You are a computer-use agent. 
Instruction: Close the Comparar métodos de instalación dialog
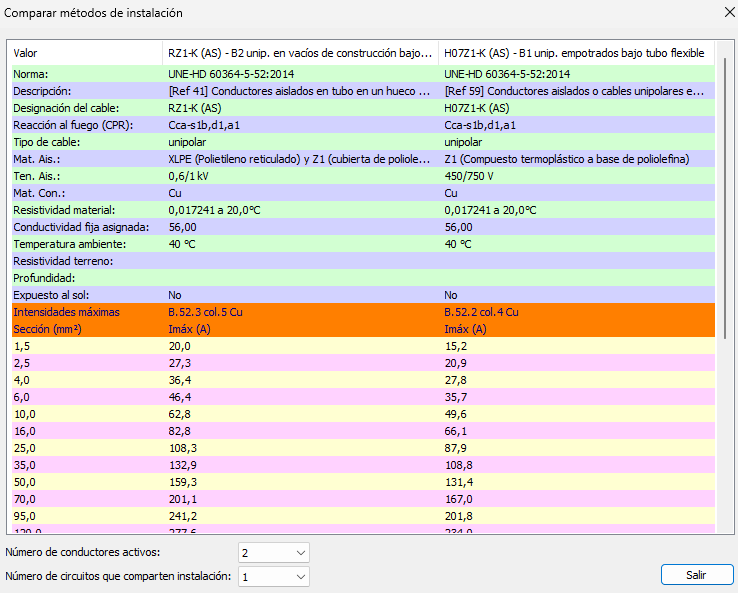click(x=725, y=13)
